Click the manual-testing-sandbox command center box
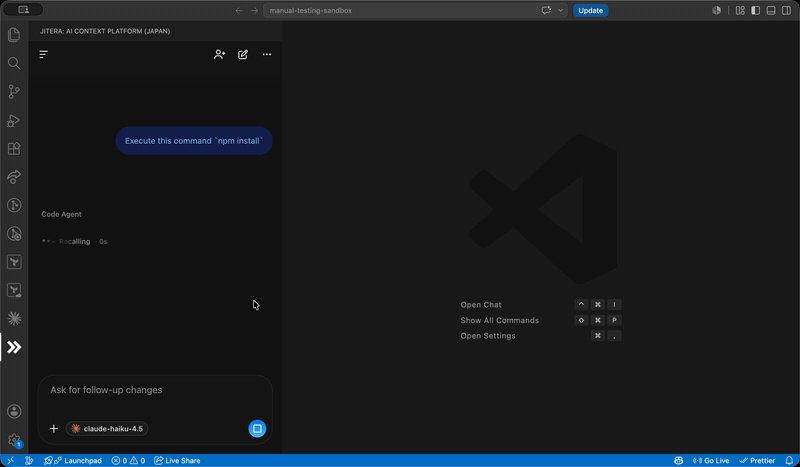This screenshot has height=467, width=800. pyautogui.click(x=399, y=10)
